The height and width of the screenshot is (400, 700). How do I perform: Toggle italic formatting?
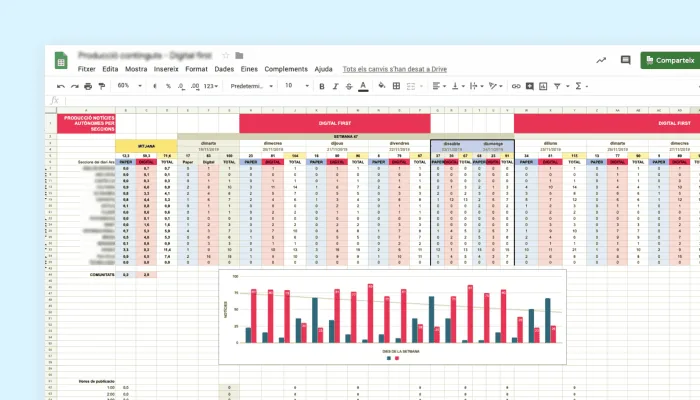(335, 86)
